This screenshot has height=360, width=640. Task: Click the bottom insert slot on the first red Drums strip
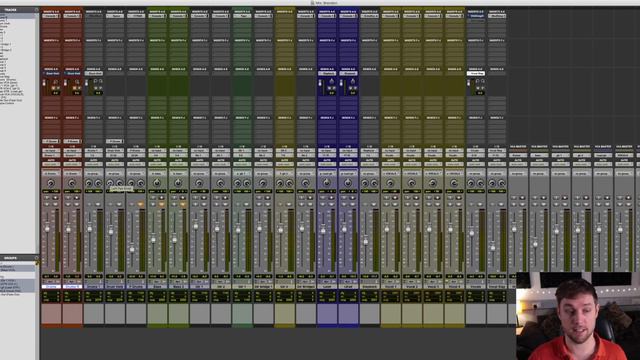51,141
